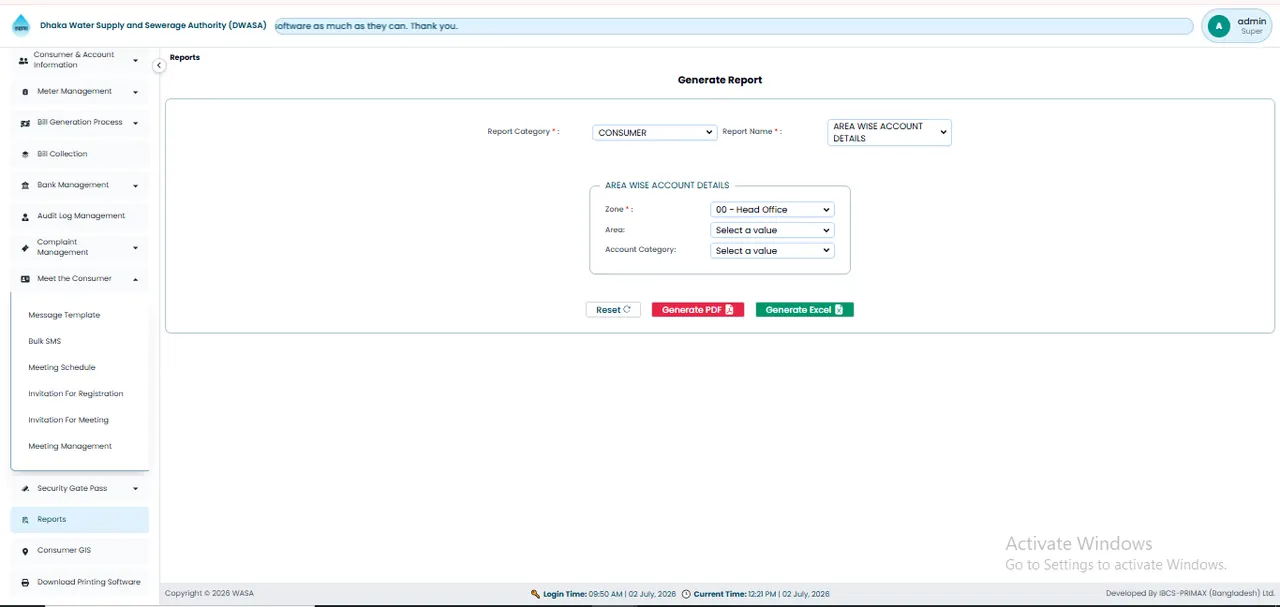Viewport: 1280px width, 607px height.
Task: Click the Audit Log Management user icon
Action: pos(25,216)
